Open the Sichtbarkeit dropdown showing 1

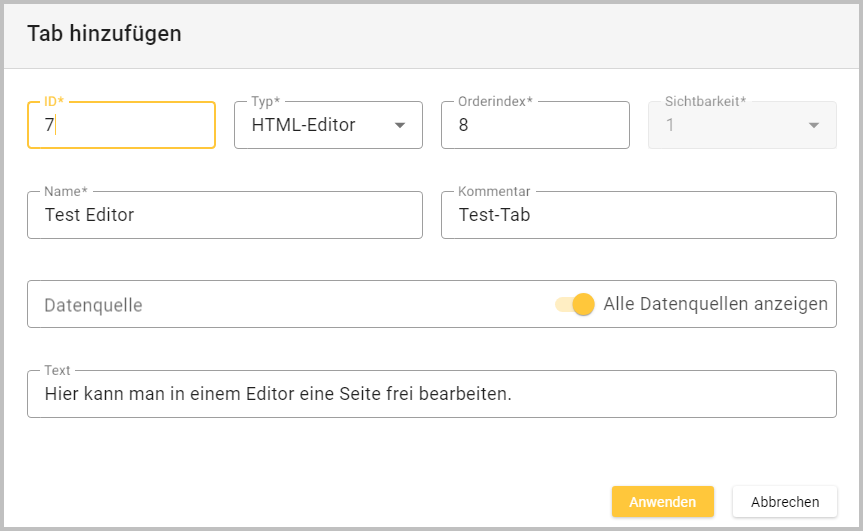point(730,126)
